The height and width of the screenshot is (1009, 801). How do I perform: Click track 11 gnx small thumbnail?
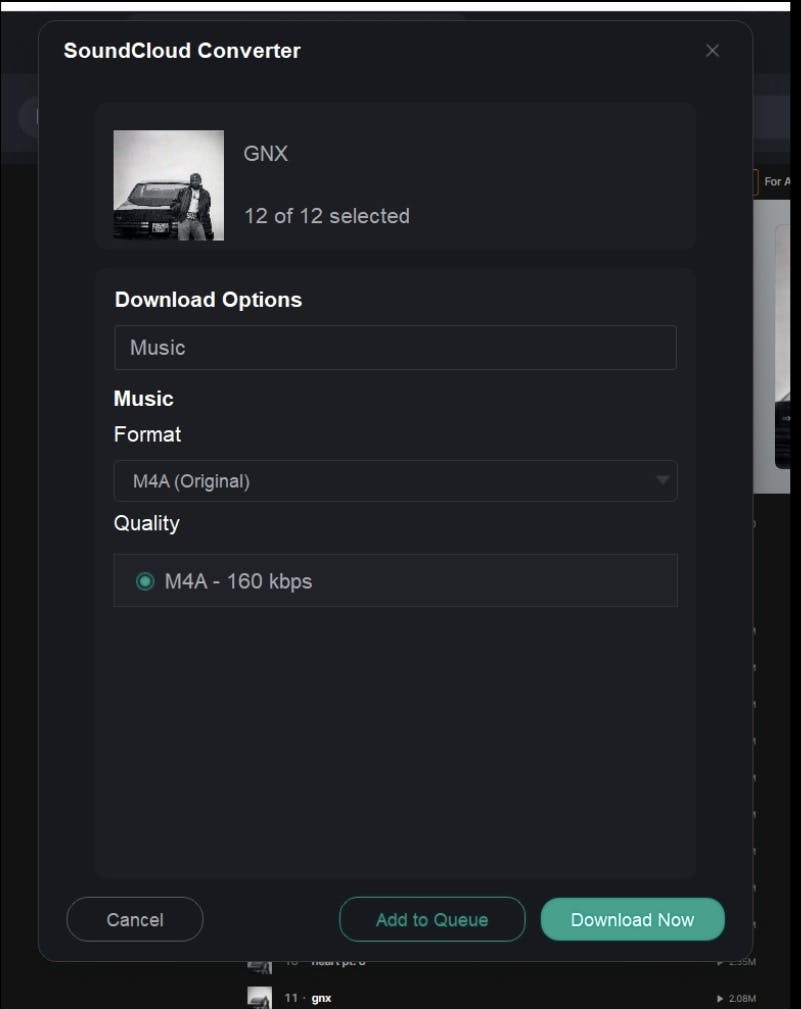point(260,997)
